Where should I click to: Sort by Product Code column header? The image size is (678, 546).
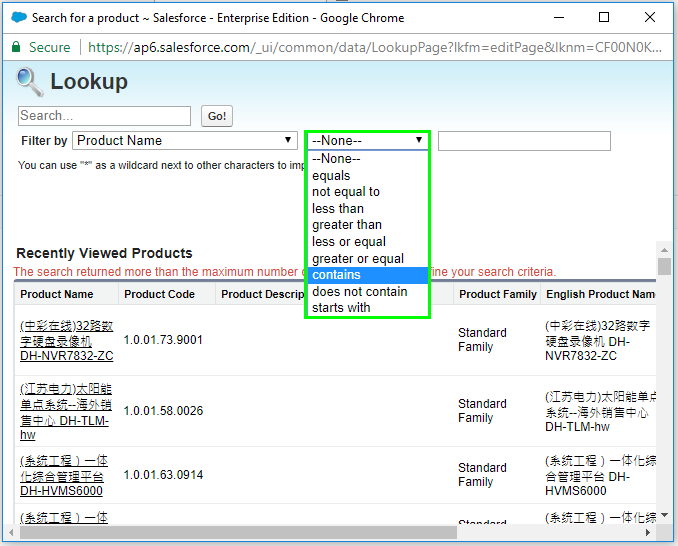(159, 294)
